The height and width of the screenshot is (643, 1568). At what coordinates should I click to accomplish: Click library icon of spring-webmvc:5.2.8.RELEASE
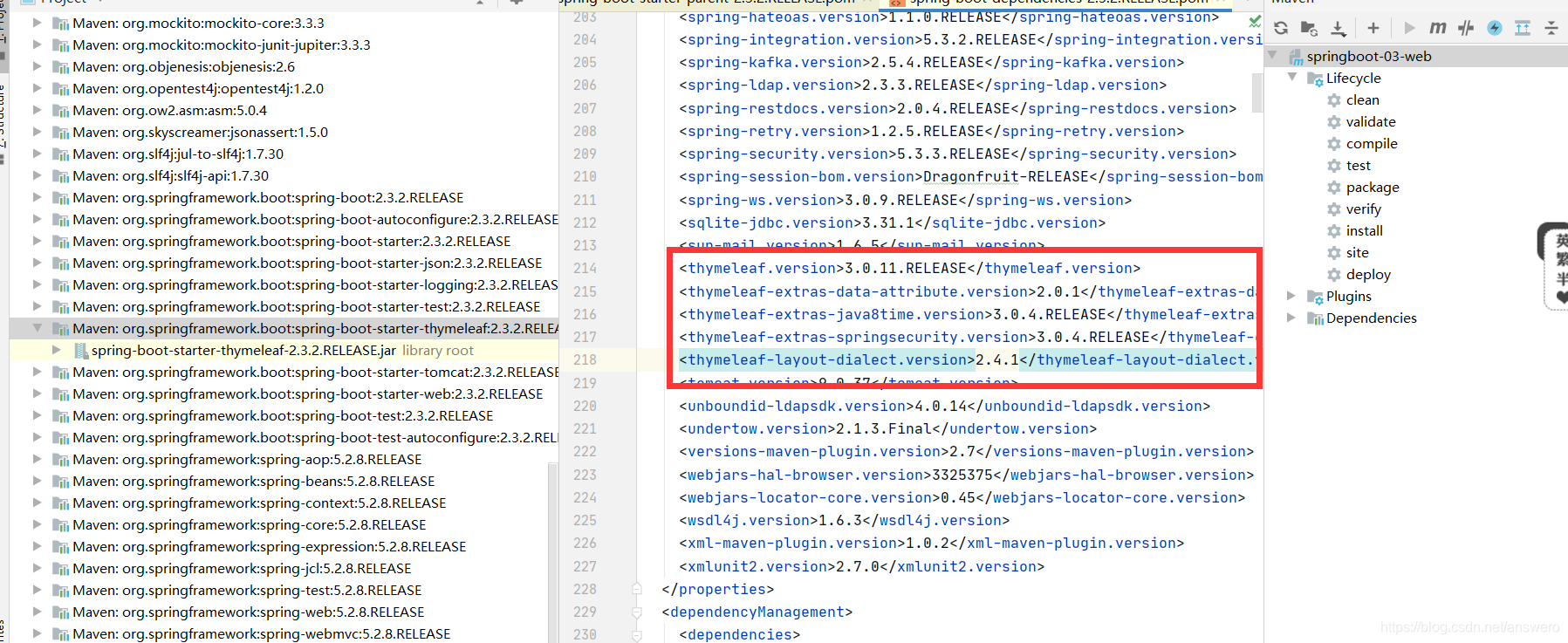coord(60,634)
